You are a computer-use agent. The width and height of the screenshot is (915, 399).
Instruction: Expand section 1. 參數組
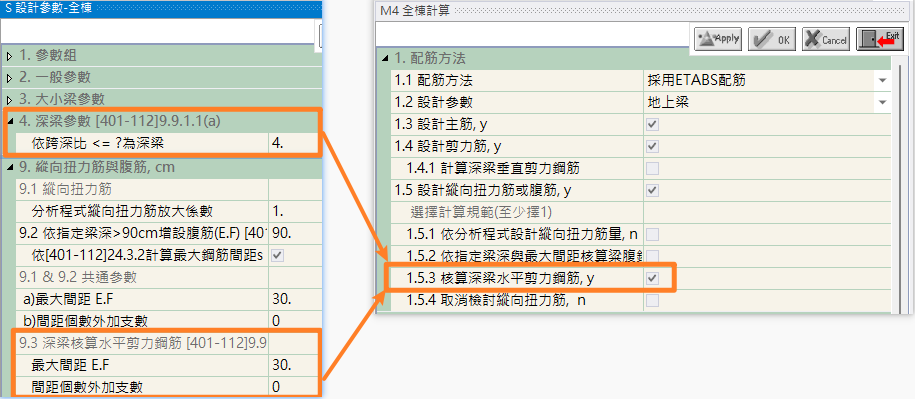click(x=9, y=56)
